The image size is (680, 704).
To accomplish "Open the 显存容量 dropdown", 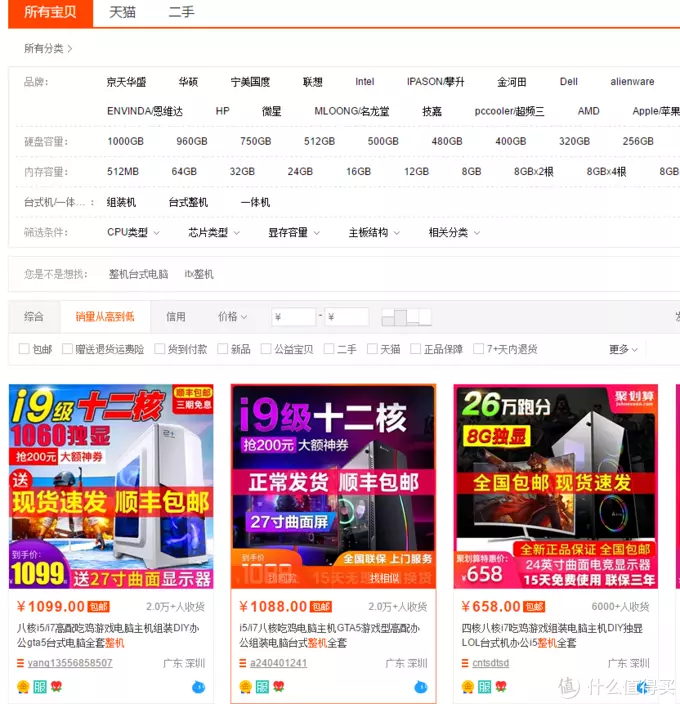I will point(294,233).
